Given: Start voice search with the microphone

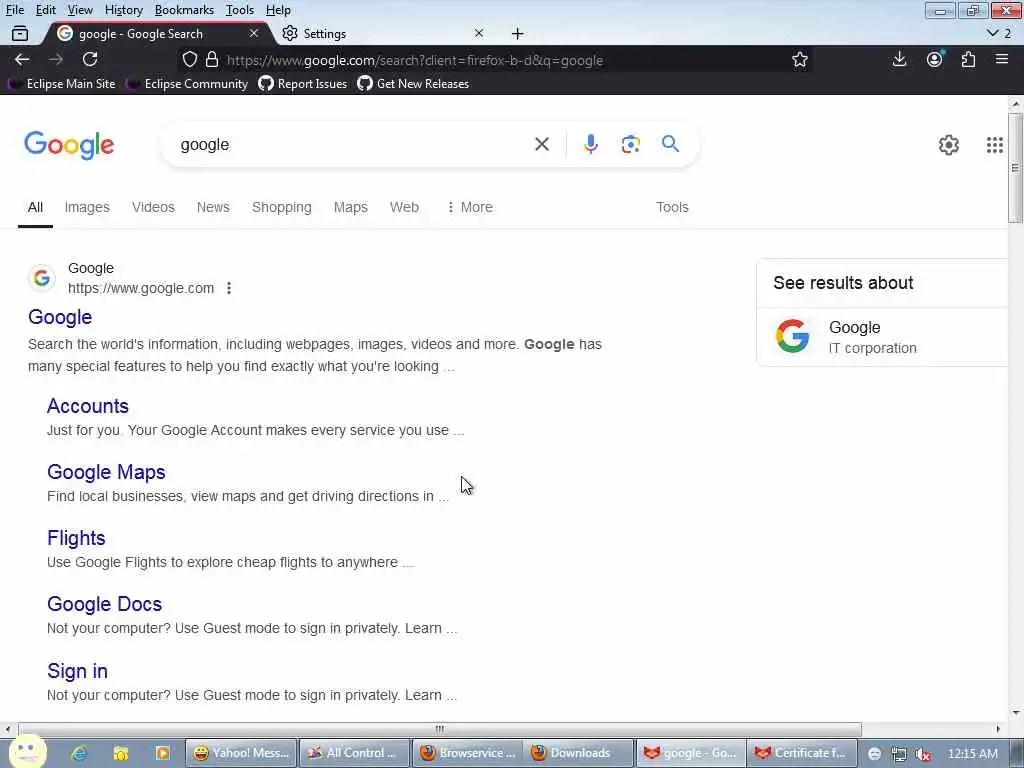Looking at the screenshot, I should click(590, 144).
